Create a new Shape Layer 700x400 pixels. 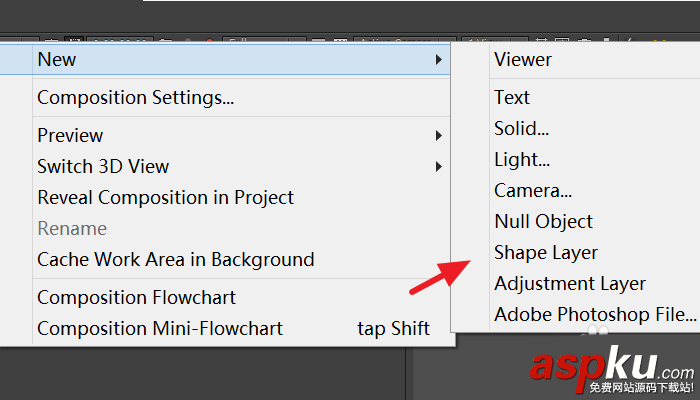click(545, 252)
